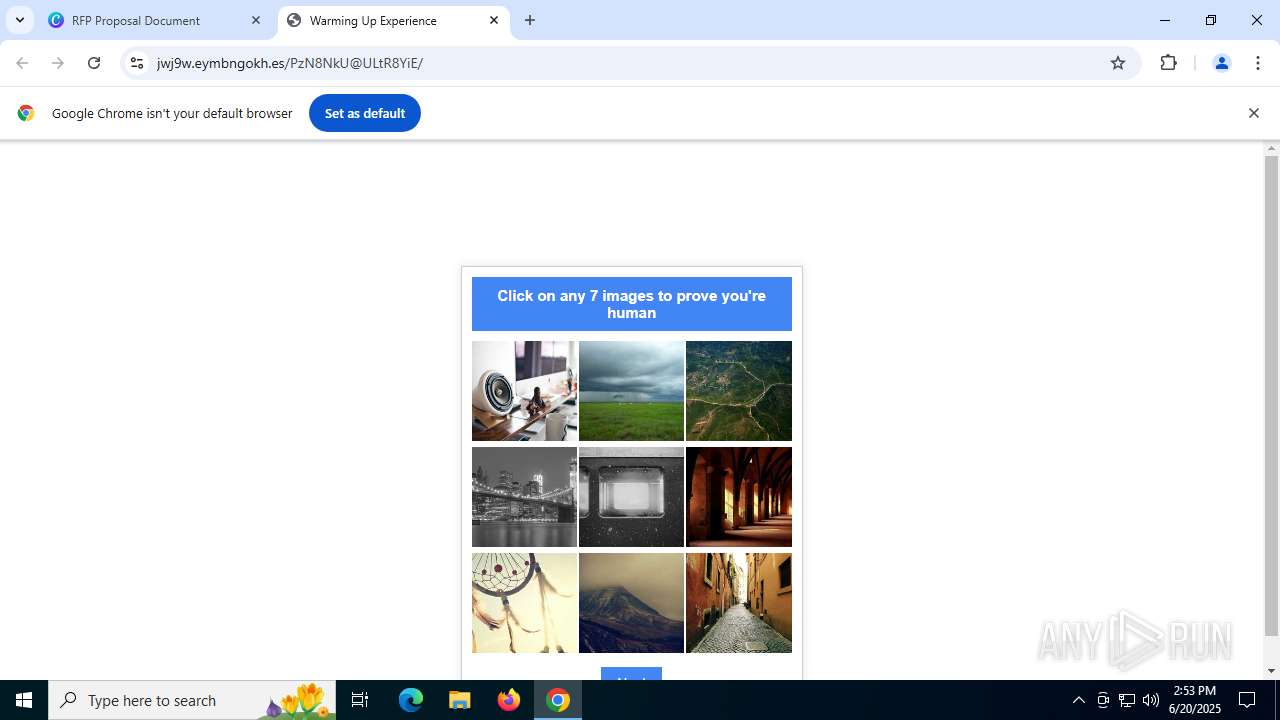This screenshot has width=1280, height=720.
Task: Open the Extensions puzzle icon
Action: coord(1168,63)
